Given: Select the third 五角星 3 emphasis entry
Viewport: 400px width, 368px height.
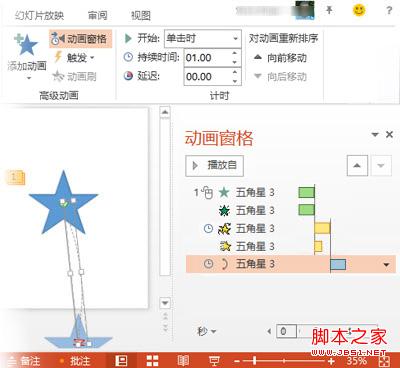Looking at the screenshot, I should click(290, 228).
